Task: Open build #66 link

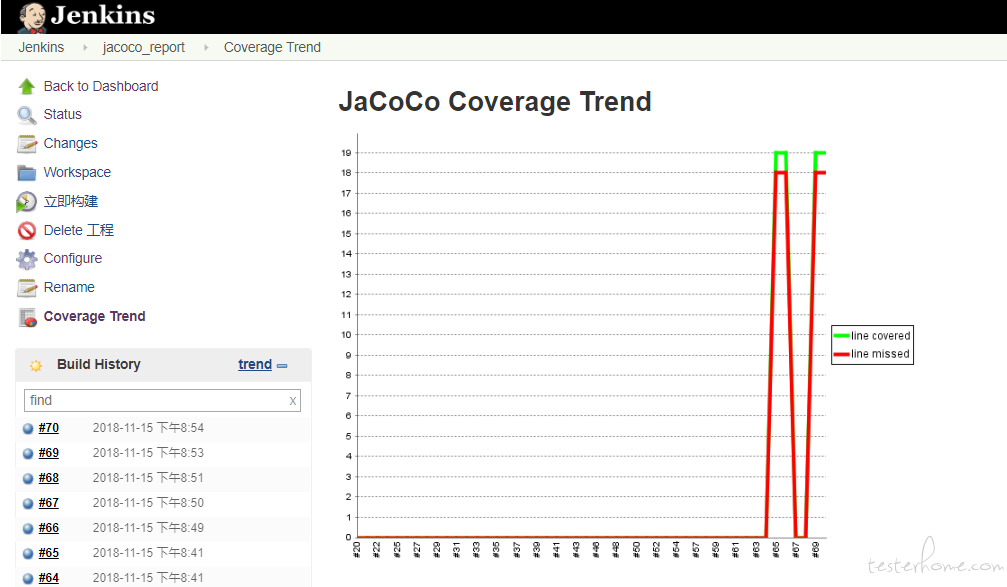Action: [49, 529]
